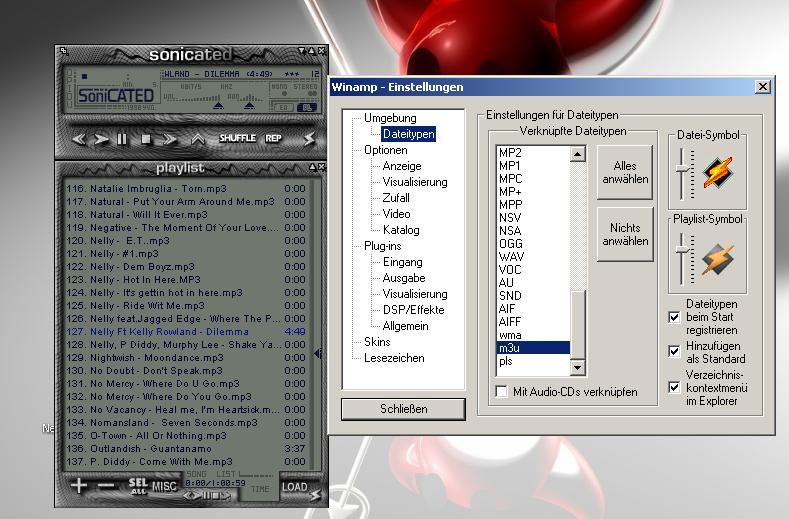Adjust the Playlist-Symbol slider
789x519 pixels.
tap(683, 250)
